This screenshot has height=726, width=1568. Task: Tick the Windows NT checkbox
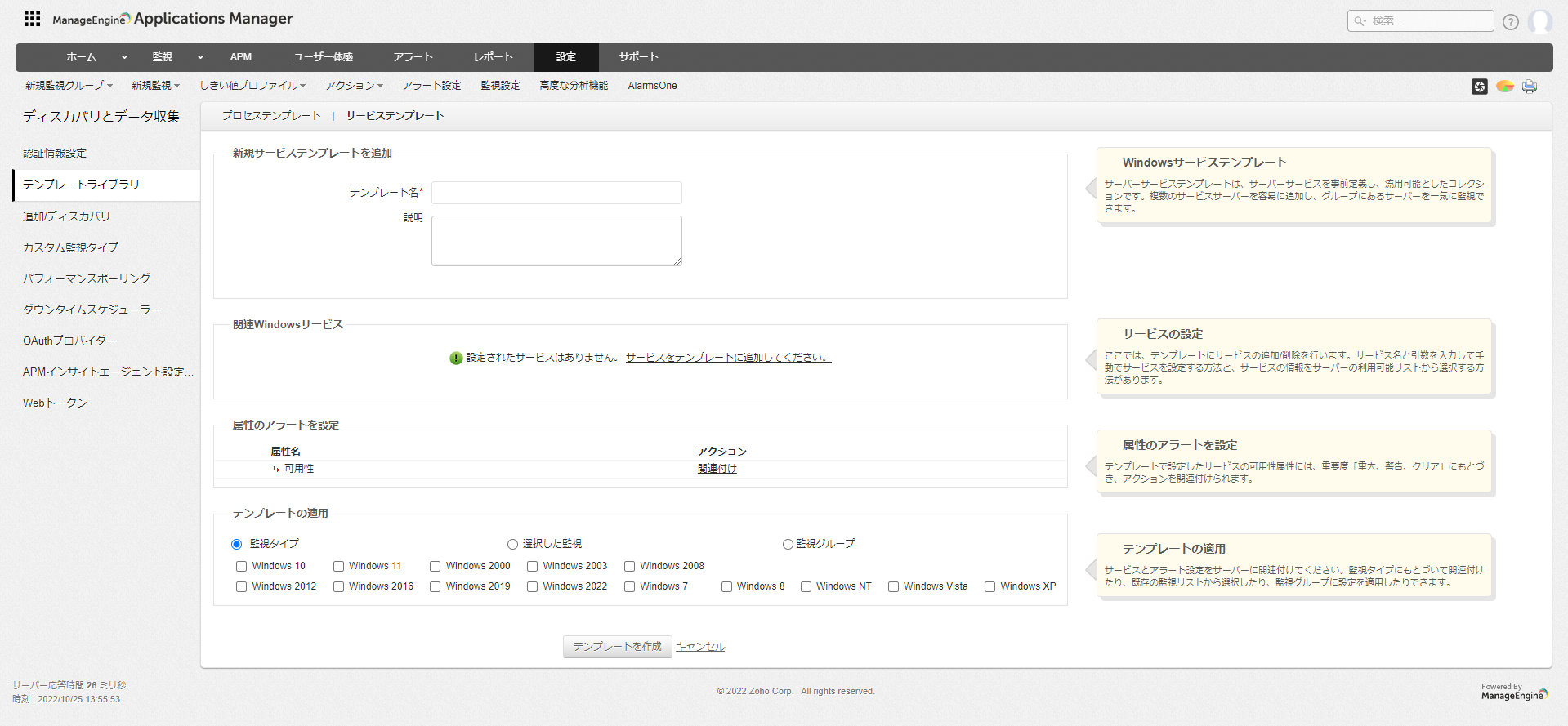[806, 586]
